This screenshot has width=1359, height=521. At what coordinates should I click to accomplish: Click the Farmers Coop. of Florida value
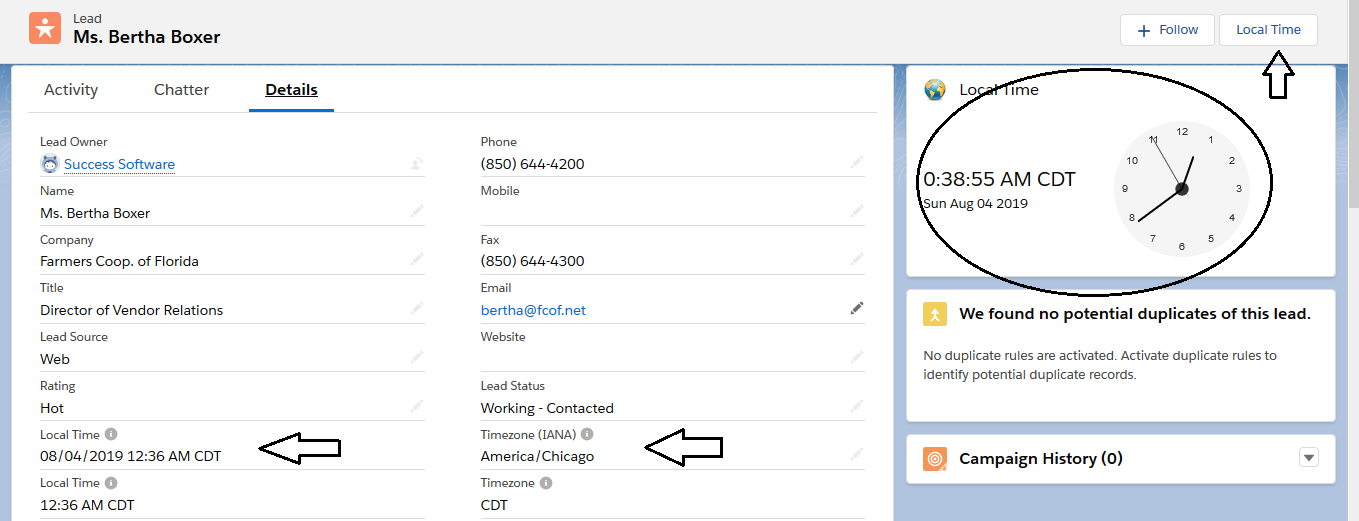pos(119,261)
